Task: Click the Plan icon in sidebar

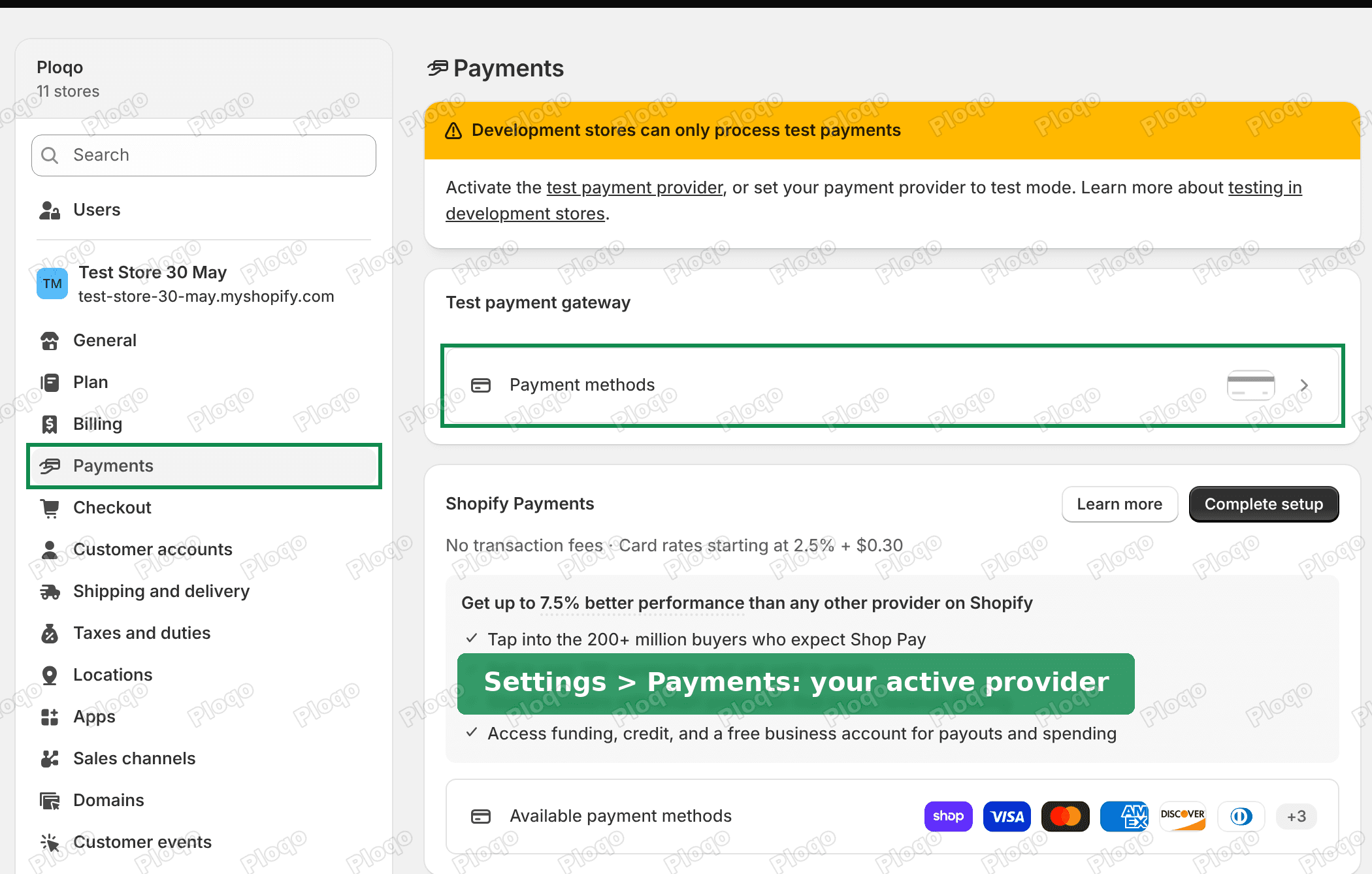Action: [x=50, y=382]
